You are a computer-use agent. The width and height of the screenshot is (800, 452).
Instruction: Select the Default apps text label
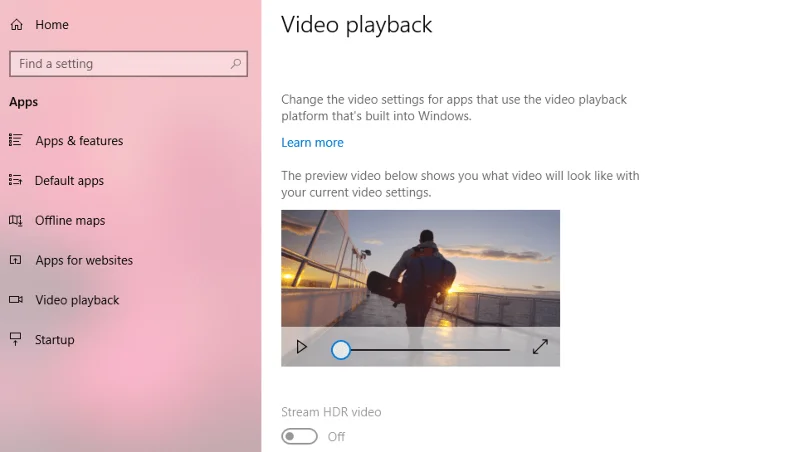tap(69, 181)
